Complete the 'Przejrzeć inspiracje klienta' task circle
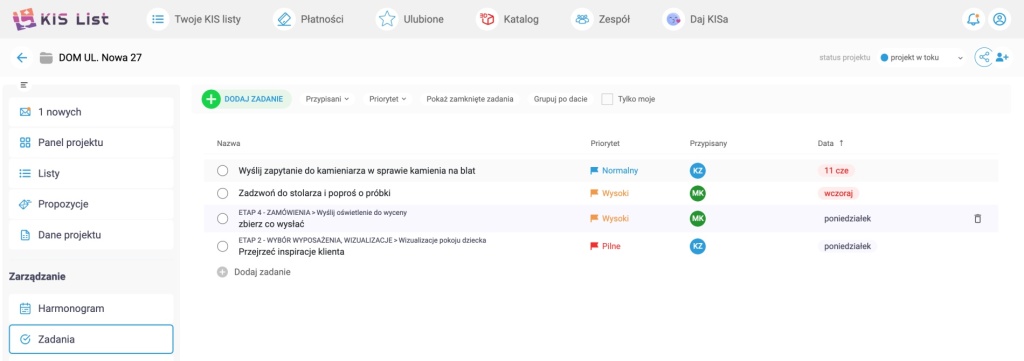The width and height of the screenshot is (1024, 361). click(x=222, y=246)
